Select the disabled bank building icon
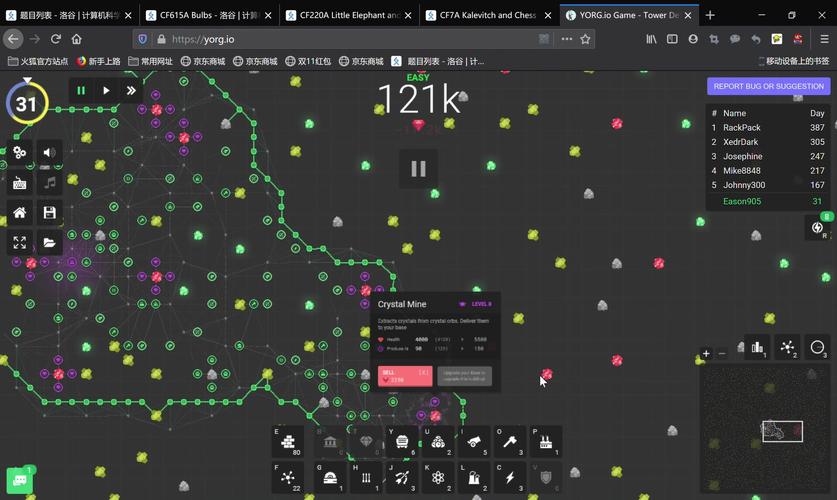The height and width of the screenshot is (500, 837). [330, 441]
